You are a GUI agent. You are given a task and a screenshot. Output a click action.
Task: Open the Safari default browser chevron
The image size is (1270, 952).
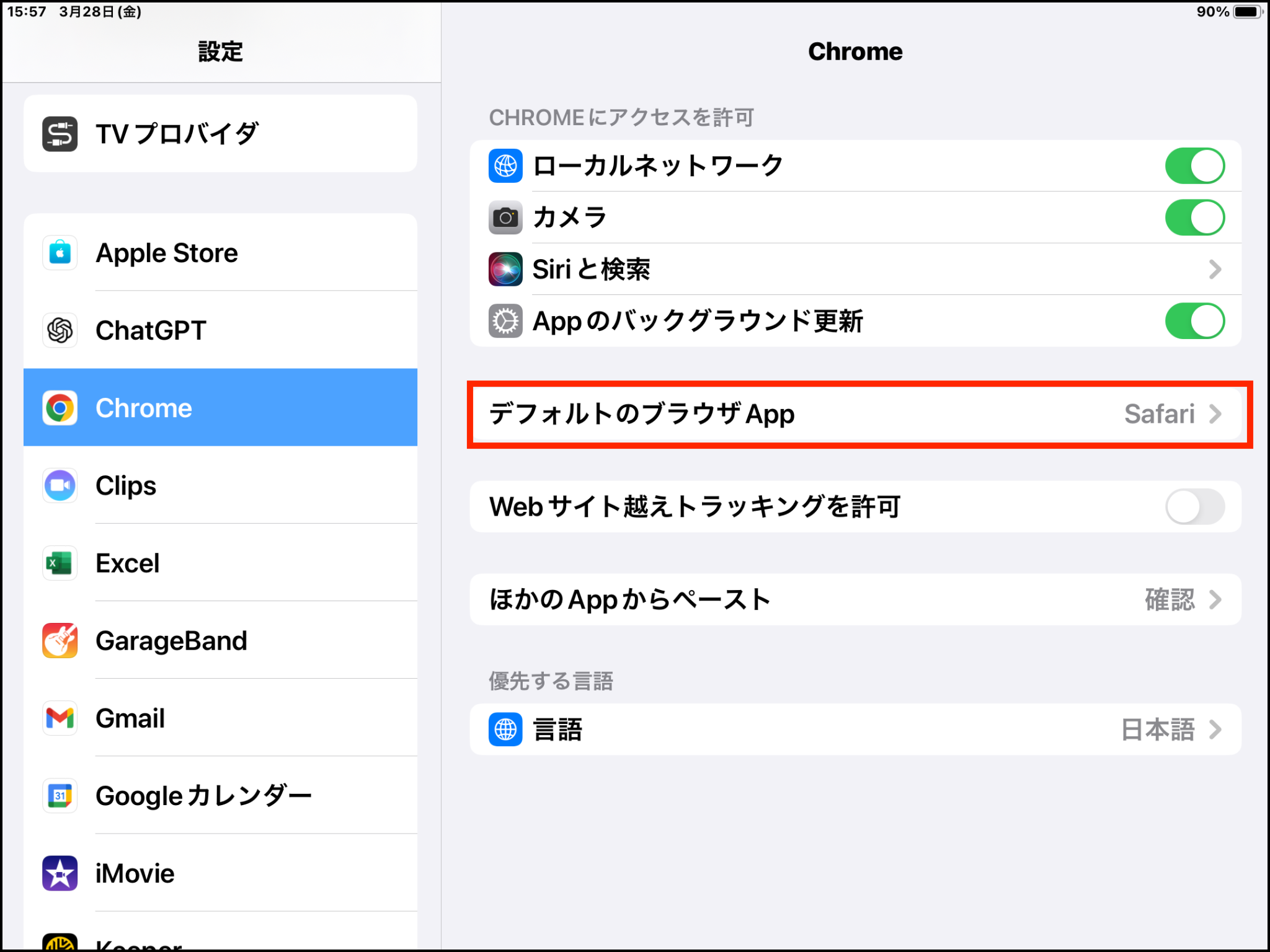tap(1215, 414)
